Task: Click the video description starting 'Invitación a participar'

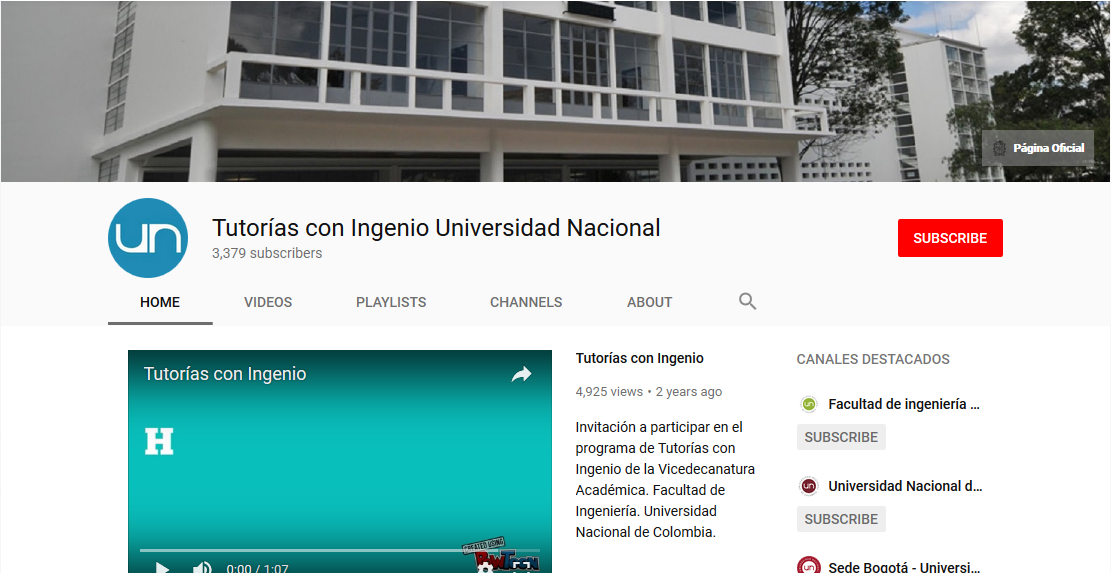Action: click(x=665, y=480)
